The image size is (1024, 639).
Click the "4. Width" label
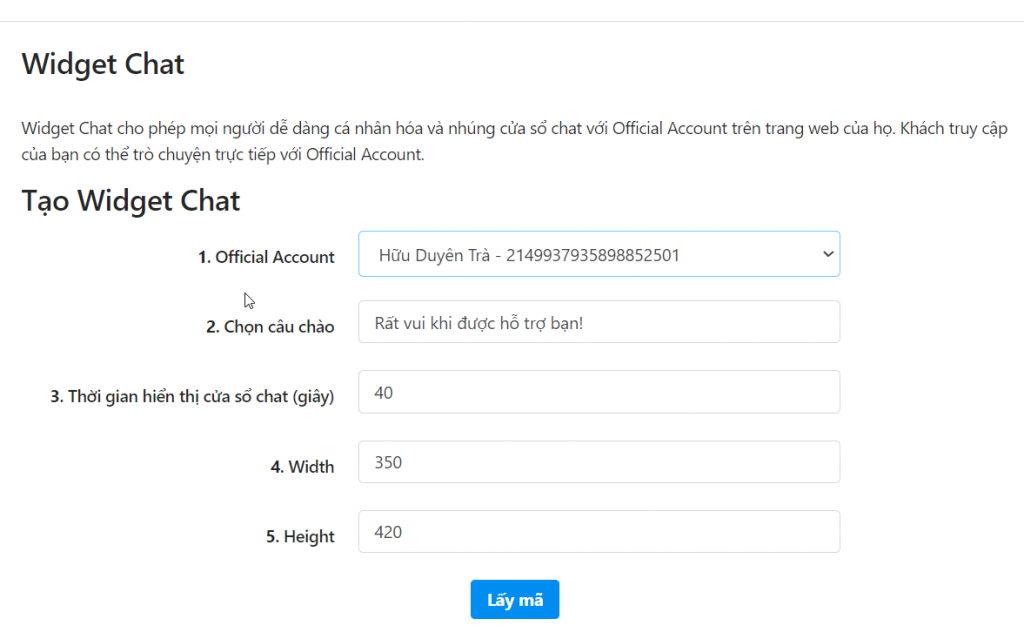(302, 467)
